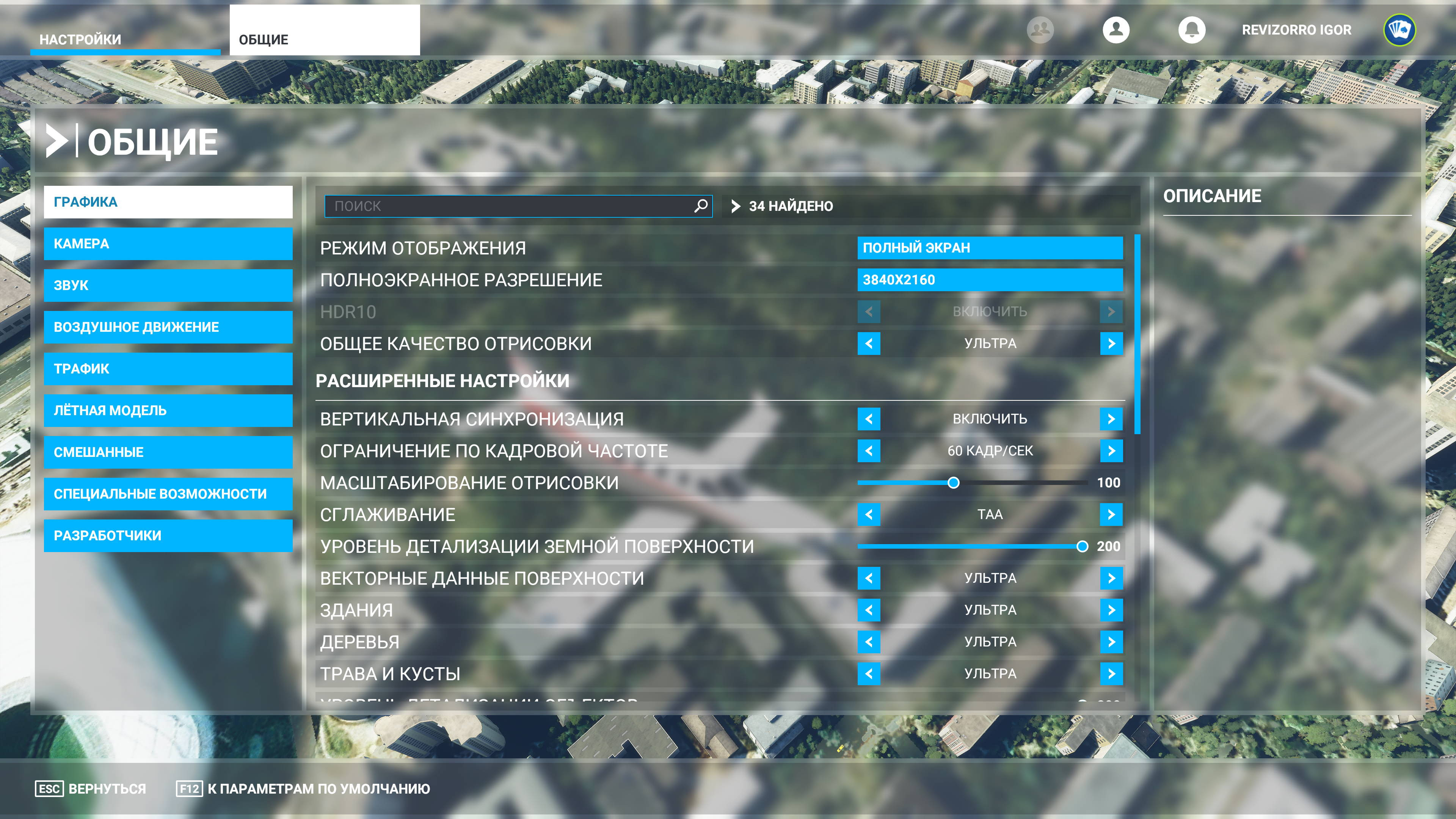Click the render scaling slider handle

point(954,483)
